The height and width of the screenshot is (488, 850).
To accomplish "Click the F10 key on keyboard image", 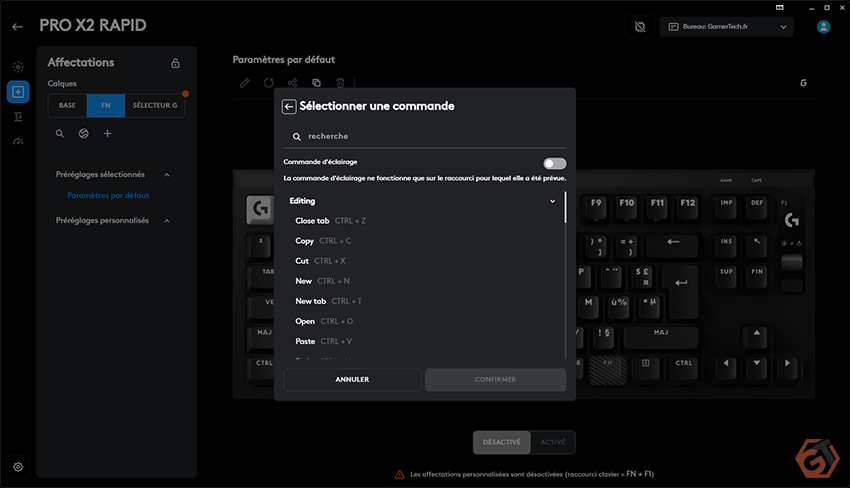I will [627, 207].
